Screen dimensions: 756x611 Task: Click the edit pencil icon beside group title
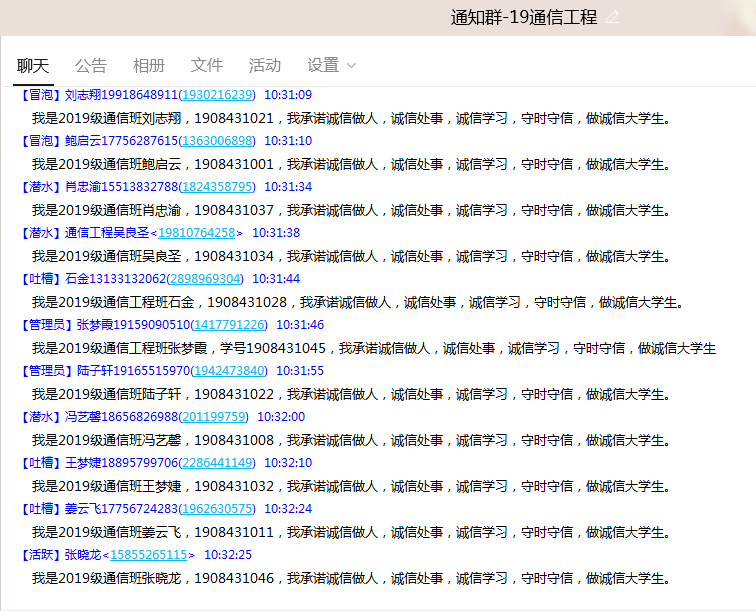(612, 17)
